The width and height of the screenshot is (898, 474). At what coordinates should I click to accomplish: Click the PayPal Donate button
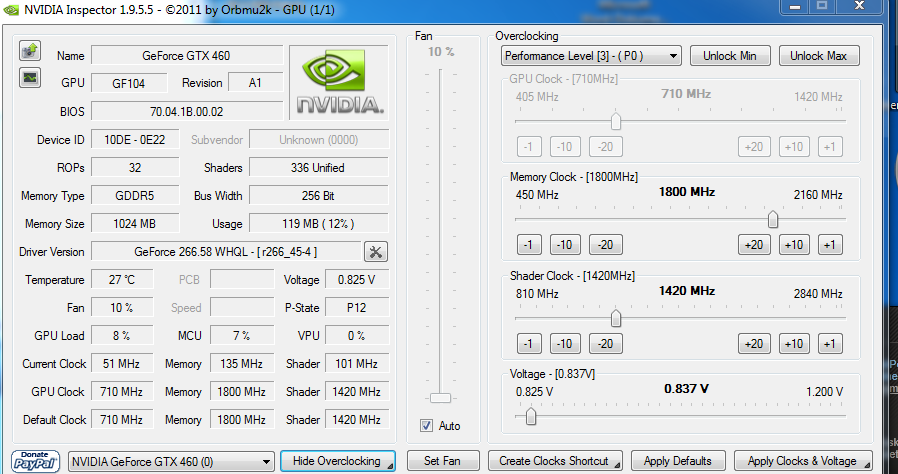[36, 461]
